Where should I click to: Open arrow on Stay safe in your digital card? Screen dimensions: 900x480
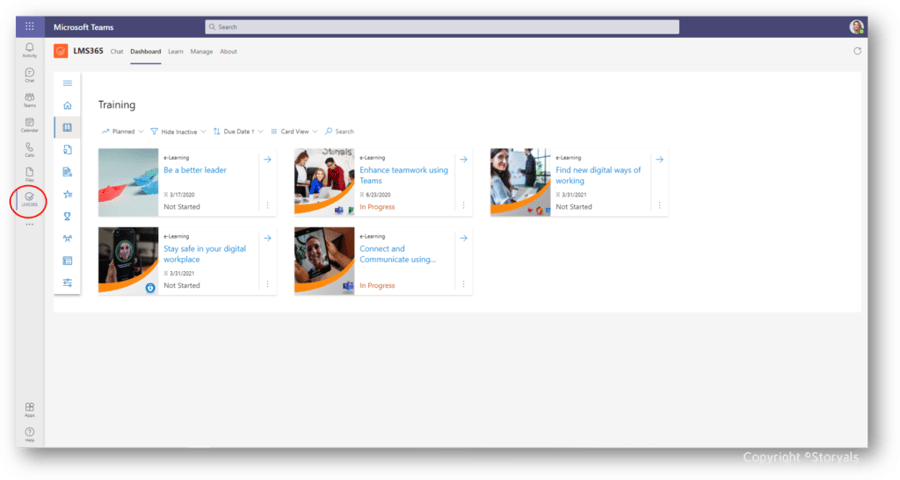pos(267,238)
